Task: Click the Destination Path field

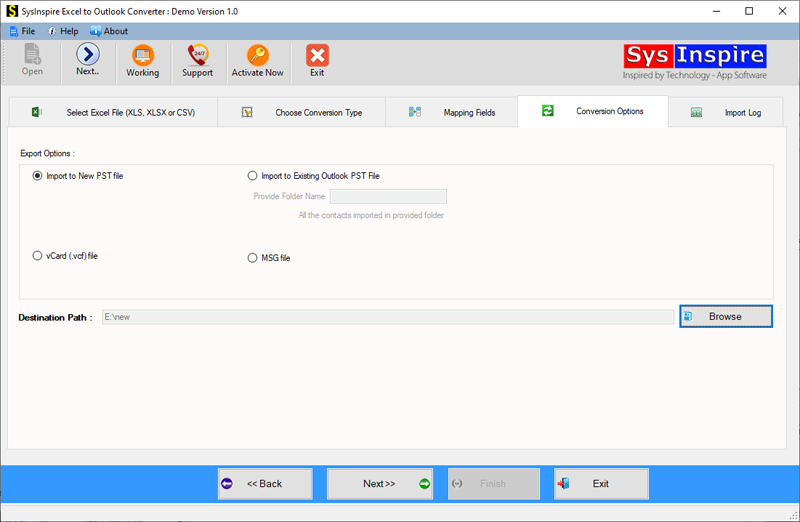Action: pyautogui.click(x=388, y=317)
